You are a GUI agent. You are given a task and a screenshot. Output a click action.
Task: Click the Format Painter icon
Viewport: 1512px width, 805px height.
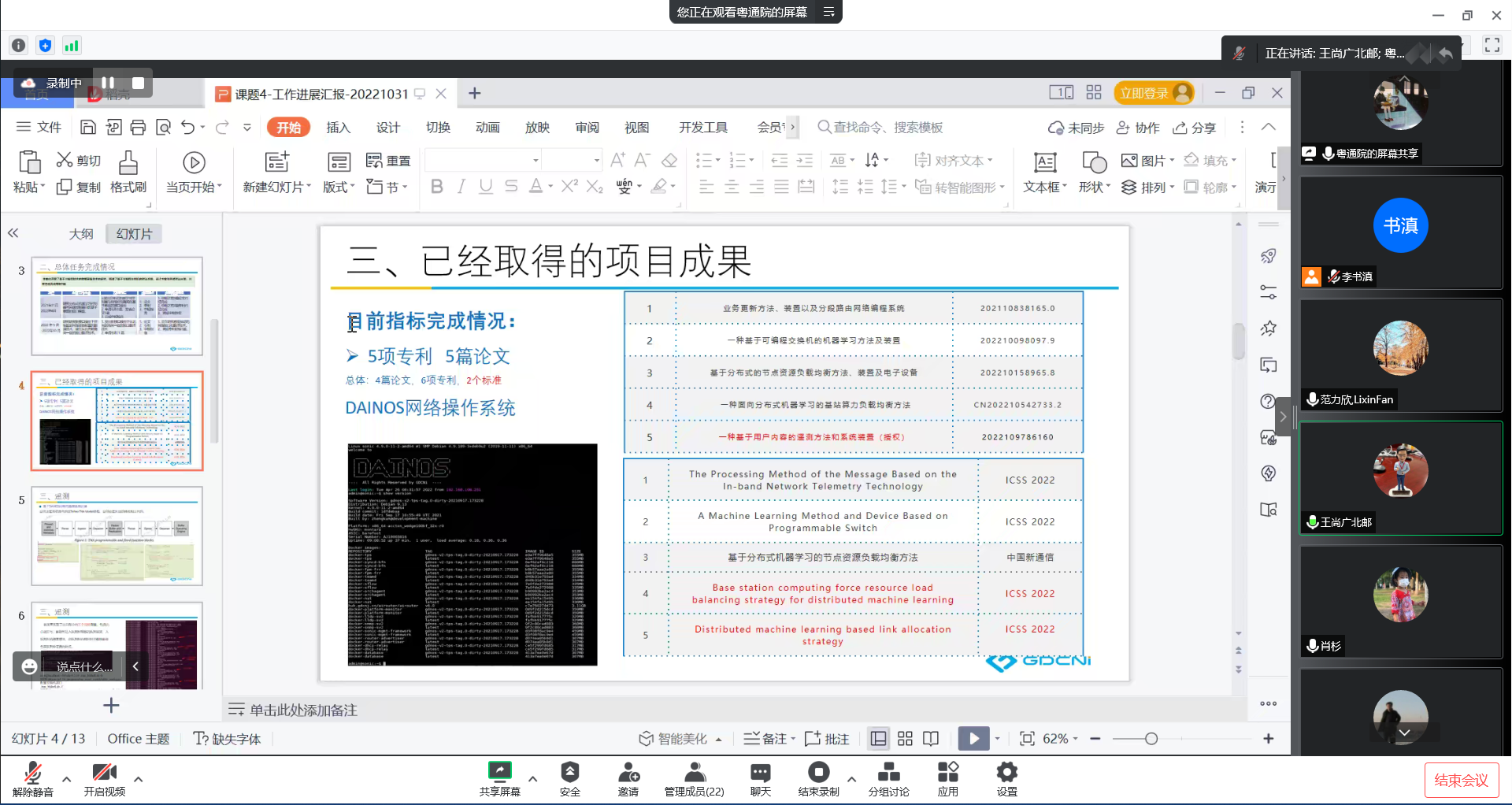pos(128,162)
